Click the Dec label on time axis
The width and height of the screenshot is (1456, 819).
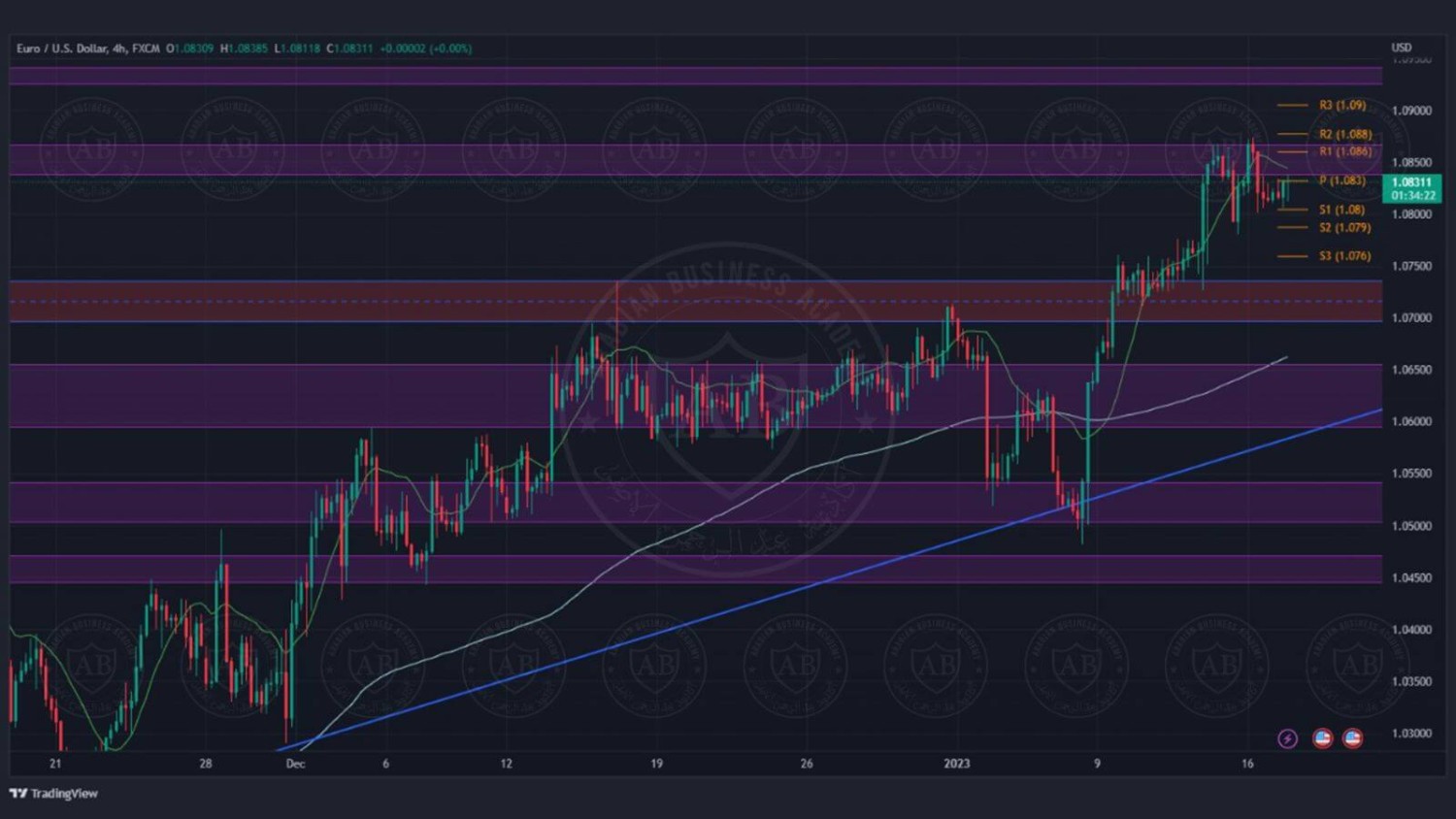[x=295, y=764]
